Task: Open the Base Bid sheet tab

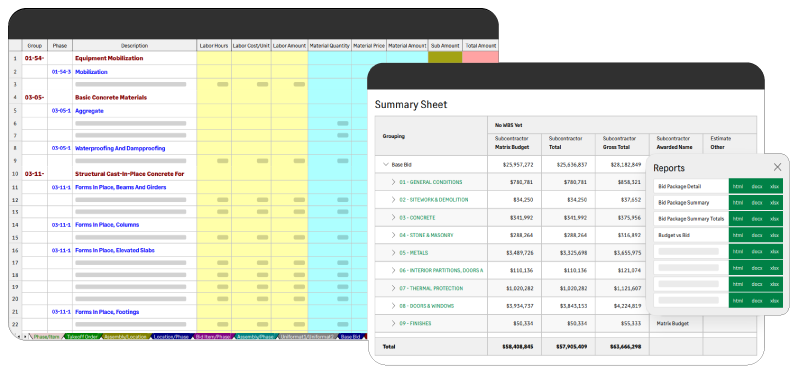Action: (351, 337)
